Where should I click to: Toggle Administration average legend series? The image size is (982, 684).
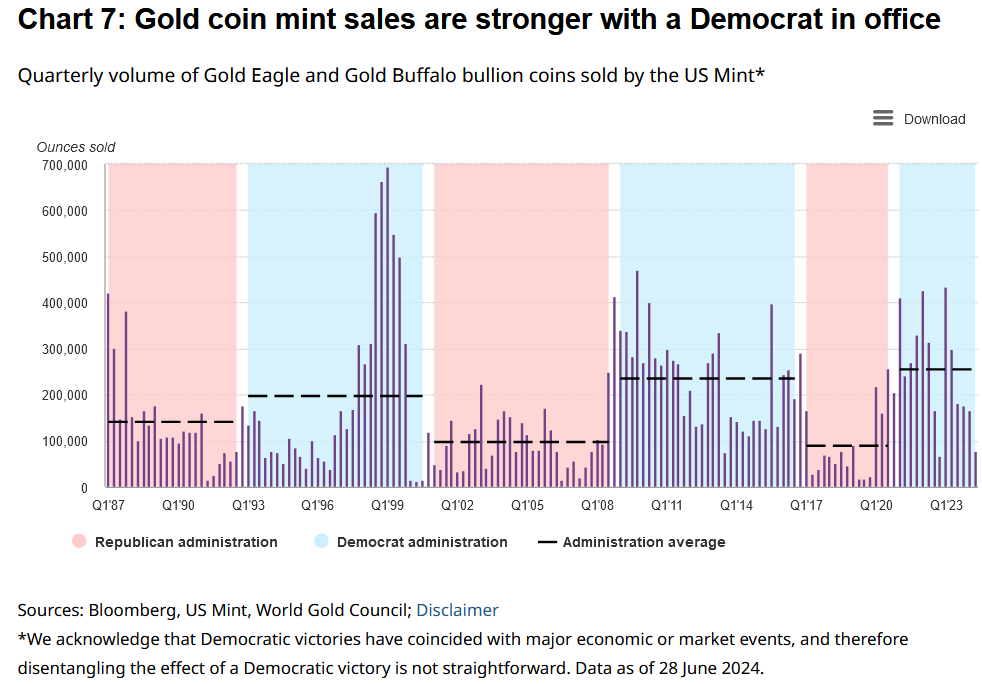pos(643,542)
